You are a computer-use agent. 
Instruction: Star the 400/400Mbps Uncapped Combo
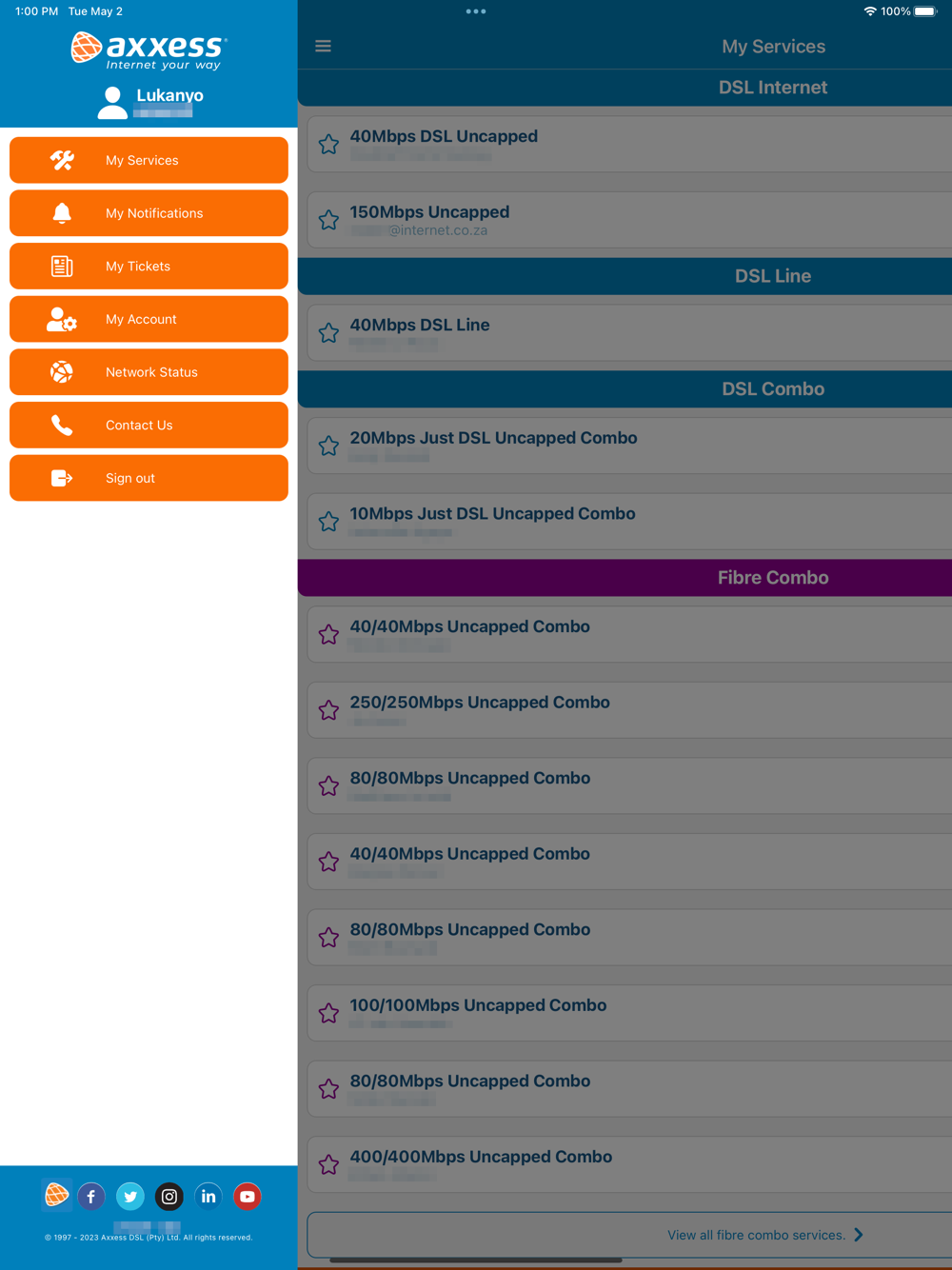(328, 1164)
